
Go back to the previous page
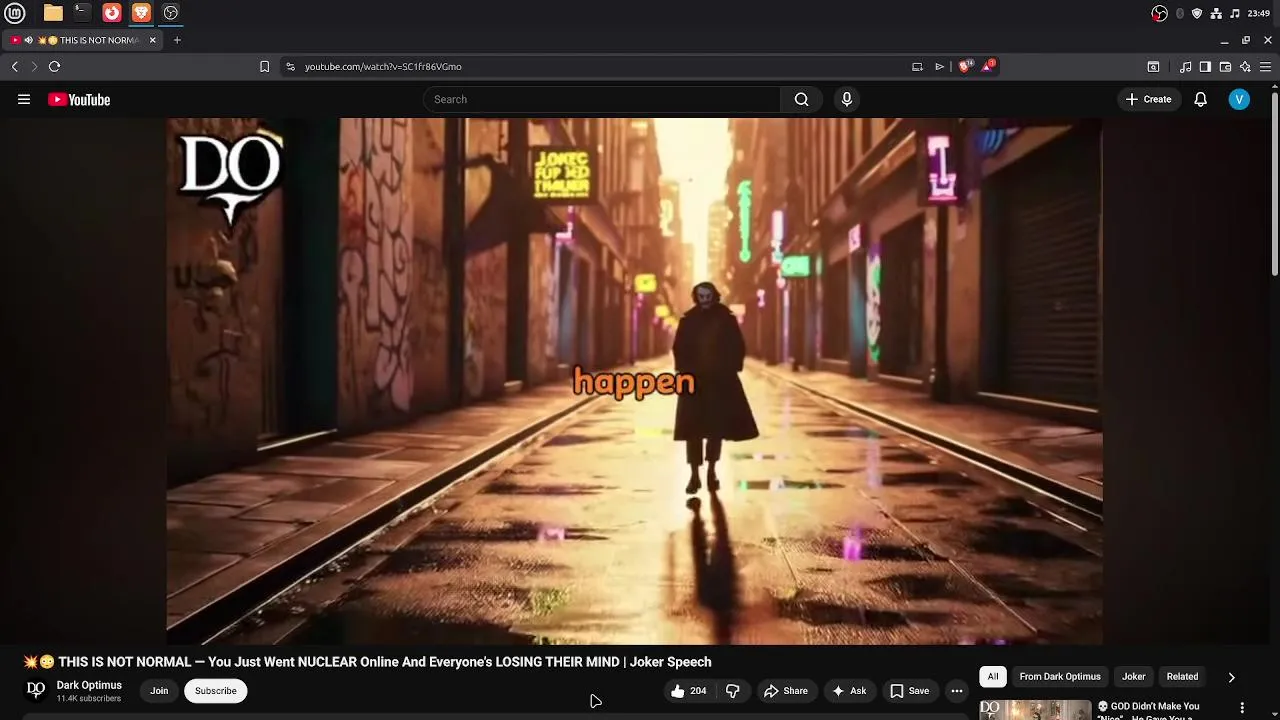15,66
